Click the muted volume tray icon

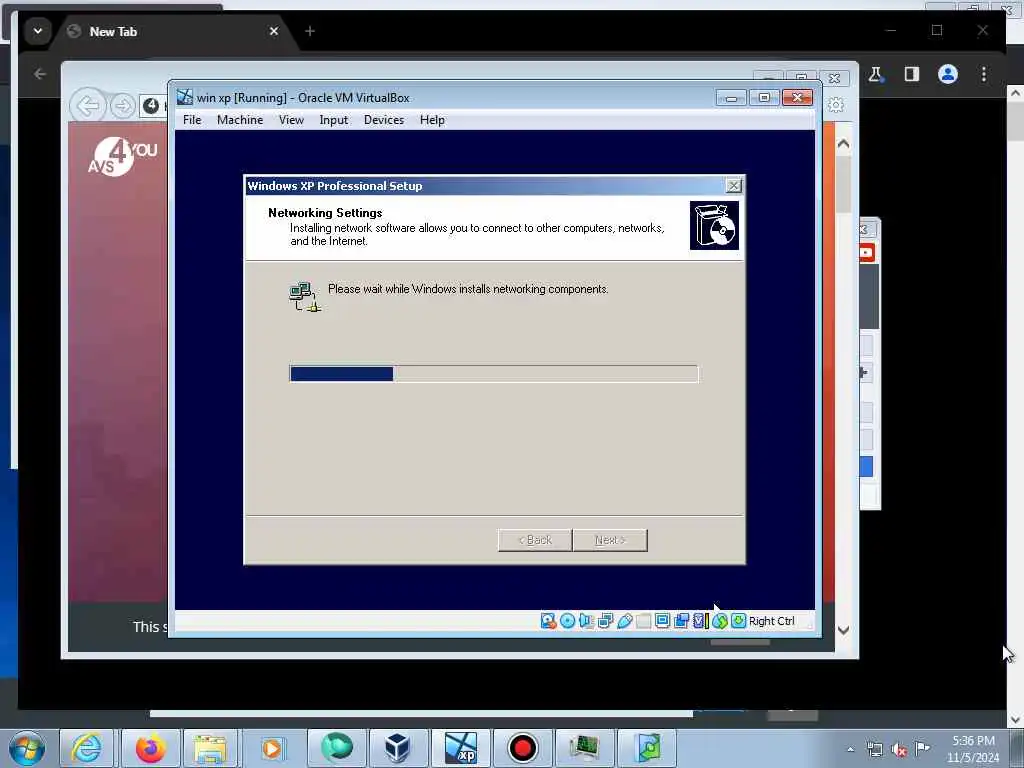899,749
